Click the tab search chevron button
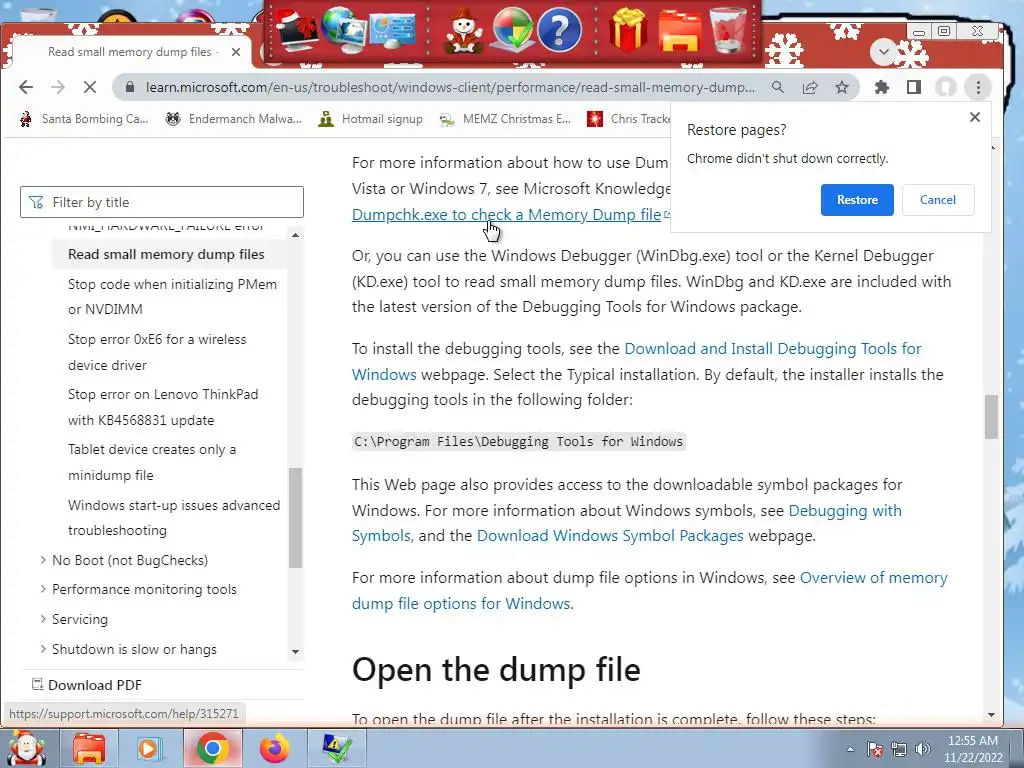 pyautogui.click(x=884, y=52)
